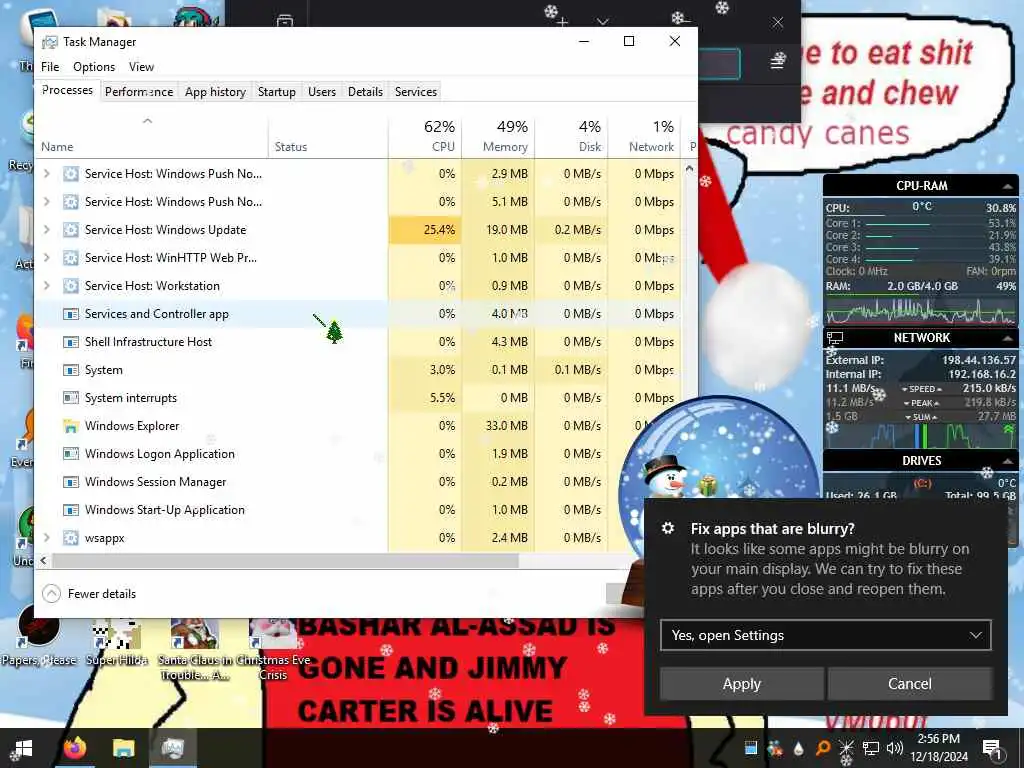This screenshot has height=768, width=1024.
Task: Expand second Service Host: Windows Push No... row
Action: click(x=46, y=202)
